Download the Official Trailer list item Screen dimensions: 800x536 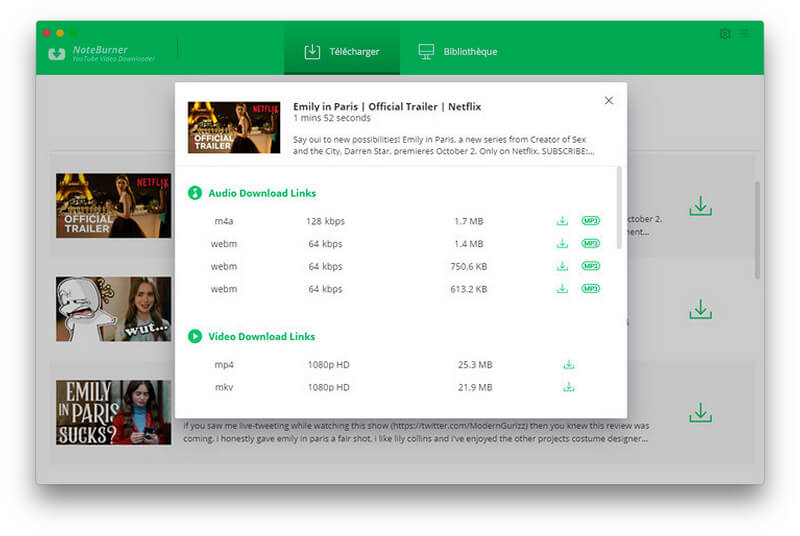[701, 206]
